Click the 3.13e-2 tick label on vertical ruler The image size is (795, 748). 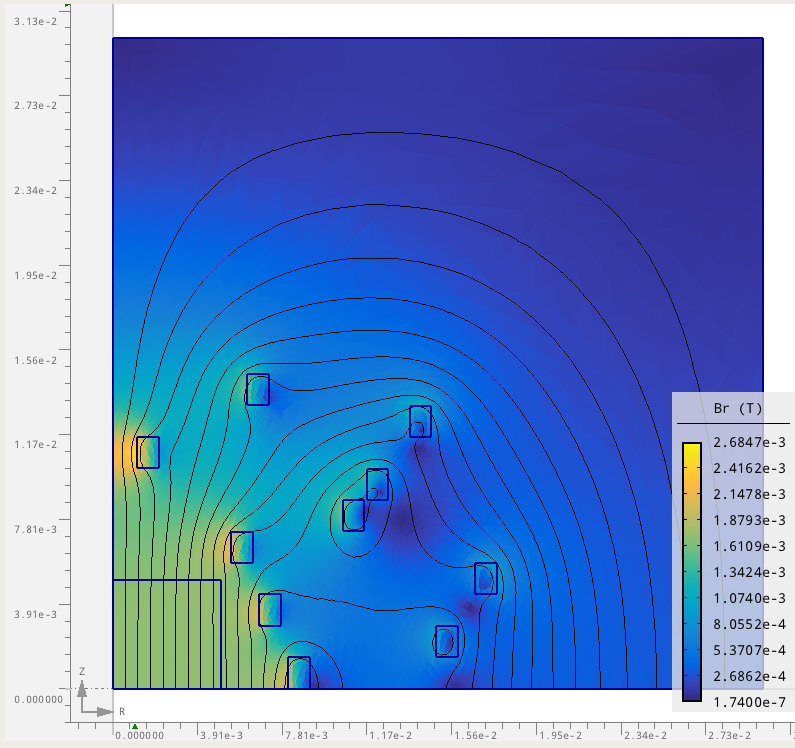(35, 21)
